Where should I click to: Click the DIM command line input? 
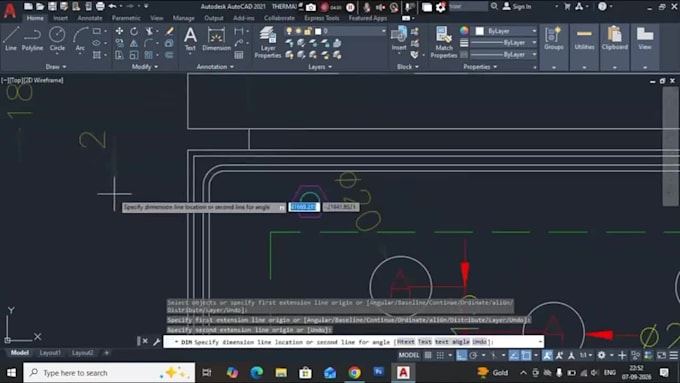click(353, 342)
